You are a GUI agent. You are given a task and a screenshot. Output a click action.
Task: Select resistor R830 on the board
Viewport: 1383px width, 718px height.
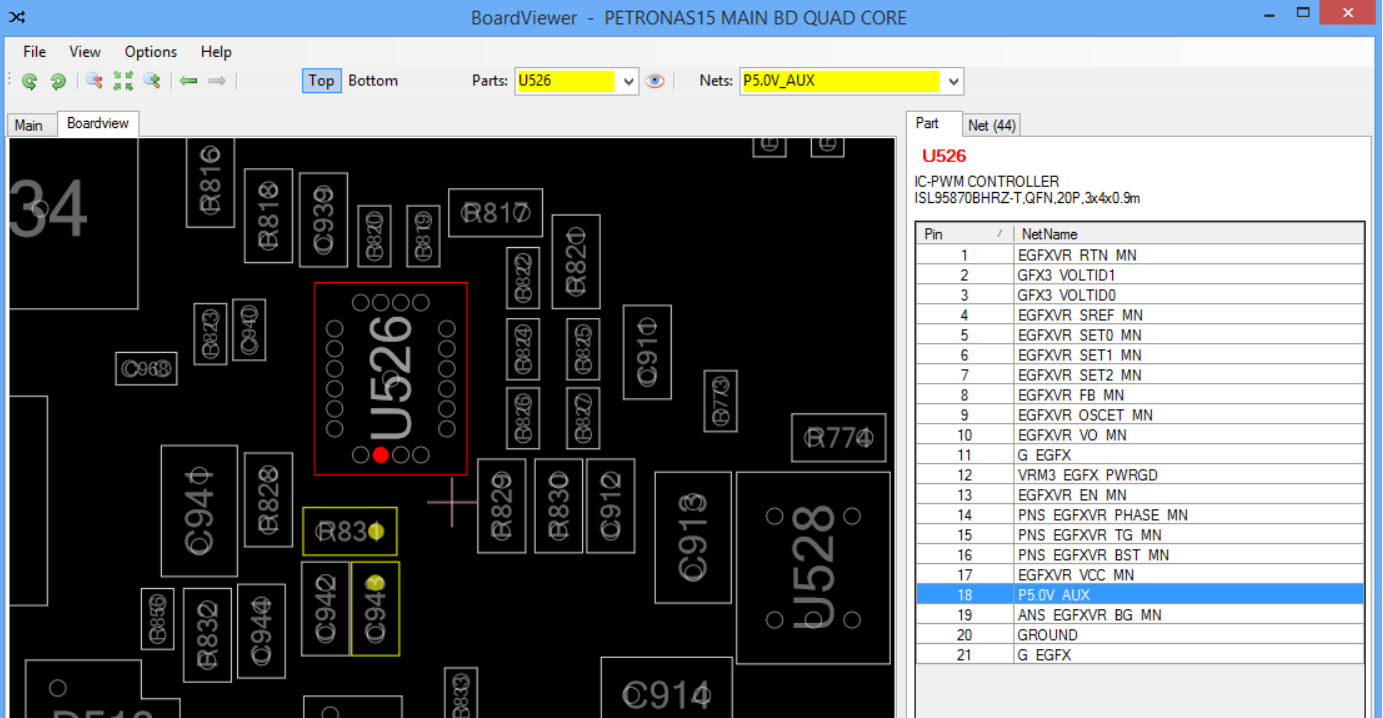558,506
